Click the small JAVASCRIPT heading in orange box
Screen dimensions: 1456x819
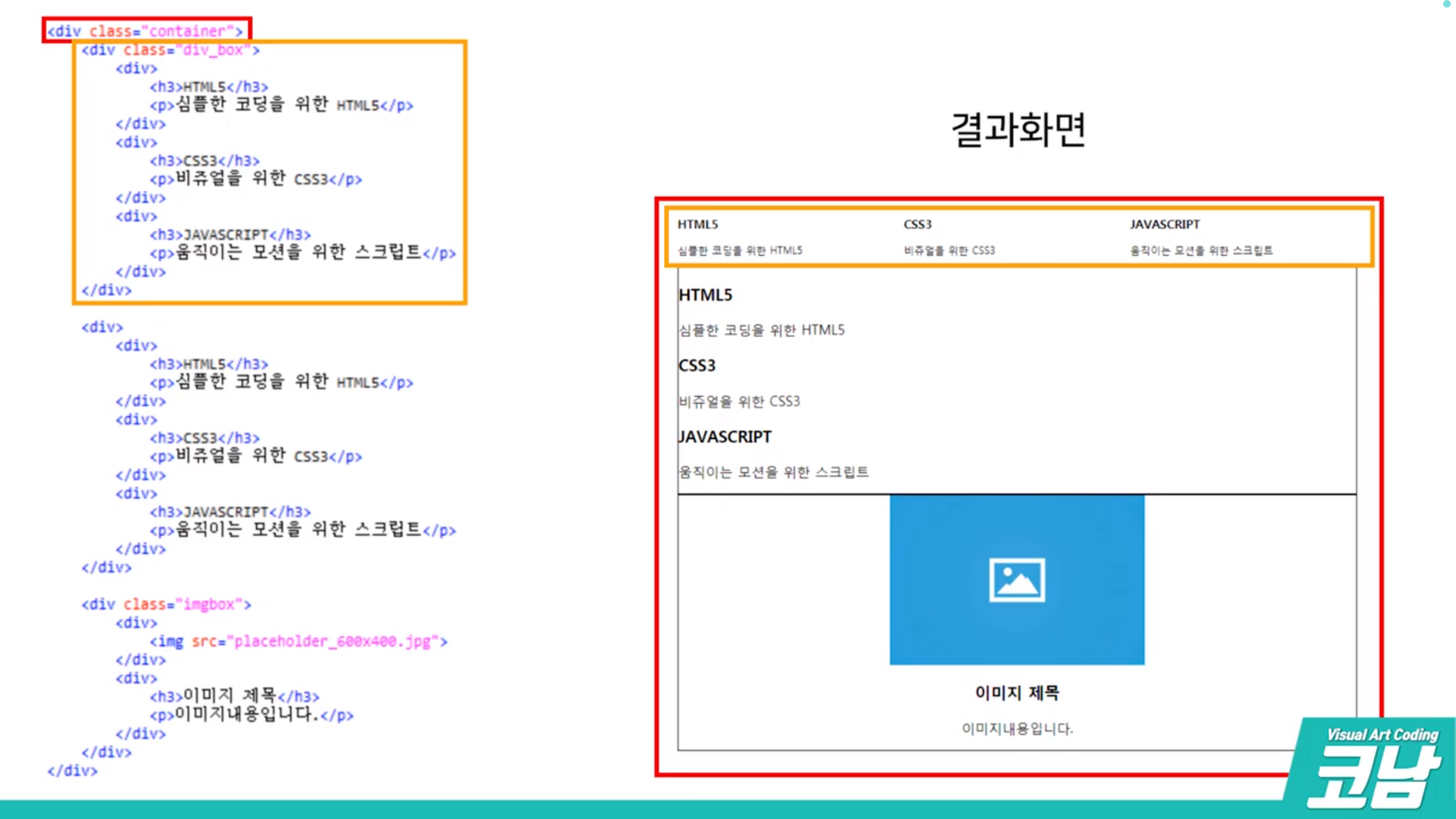click(1165, 224)
